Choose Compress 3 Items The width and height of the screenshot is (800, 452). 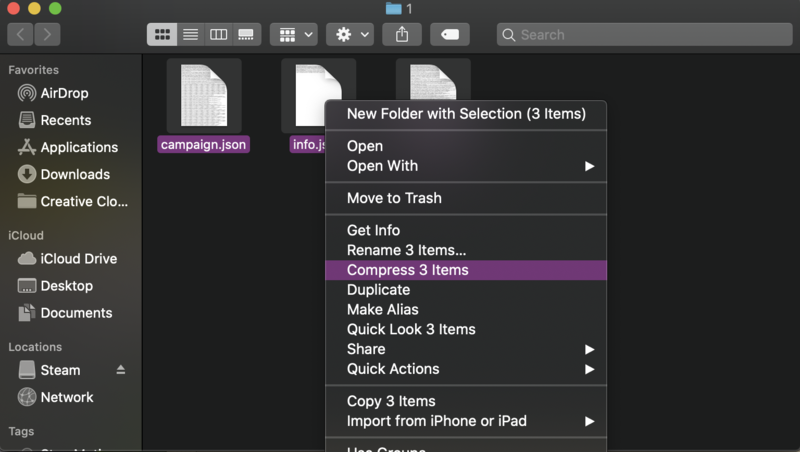click(x=466, y=270)
